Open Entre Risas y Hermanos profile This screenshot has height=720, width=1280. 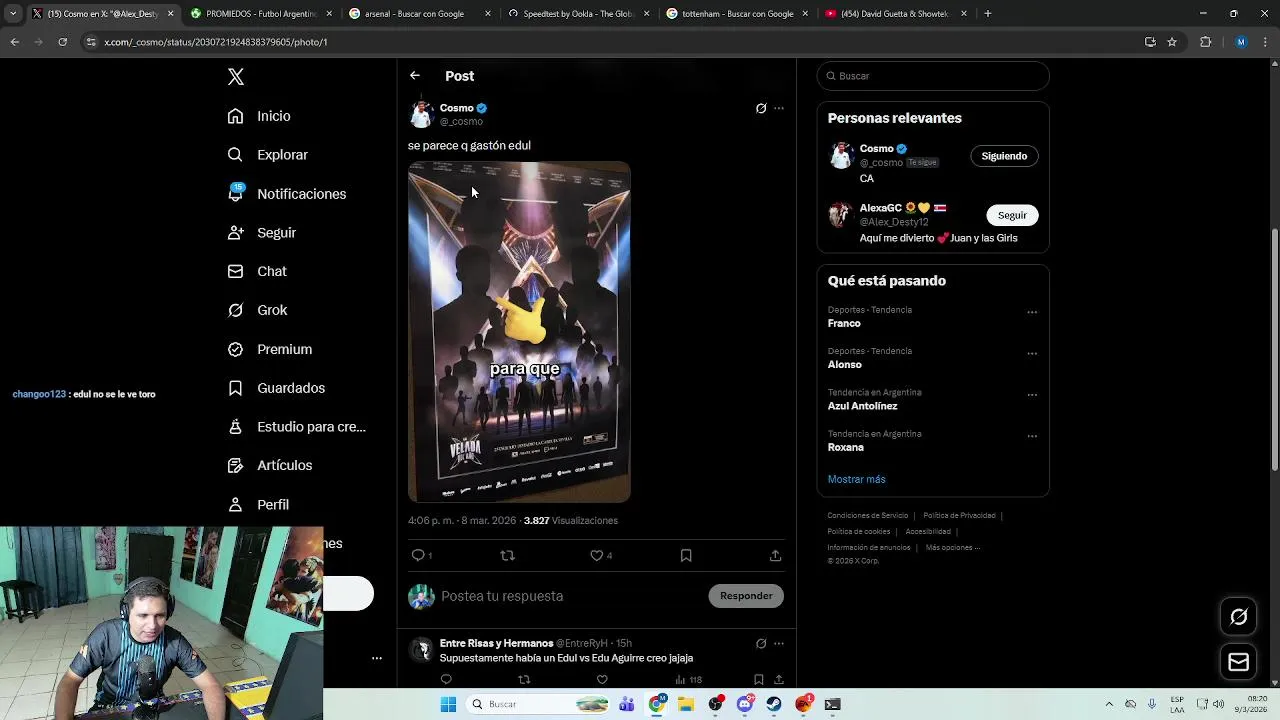click(x=496, y=643)
